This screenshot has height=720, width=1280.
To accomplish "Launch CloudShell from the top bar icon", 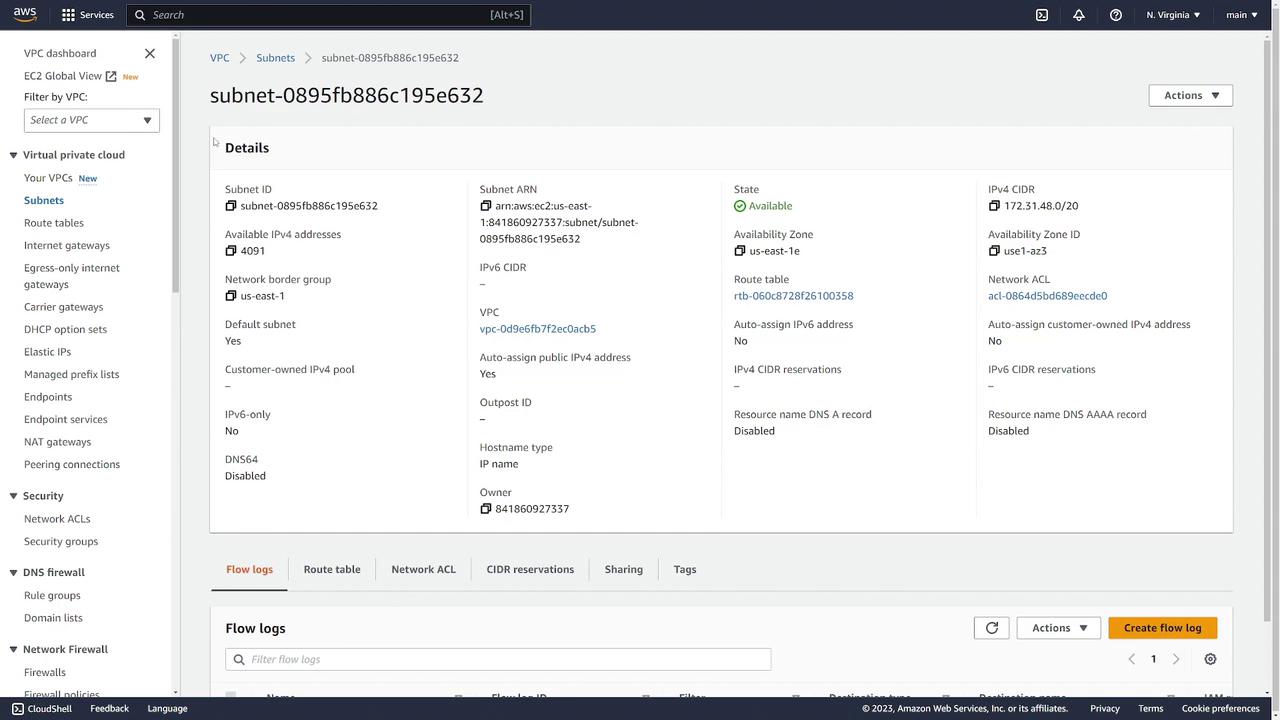I will pos(1042,15).
